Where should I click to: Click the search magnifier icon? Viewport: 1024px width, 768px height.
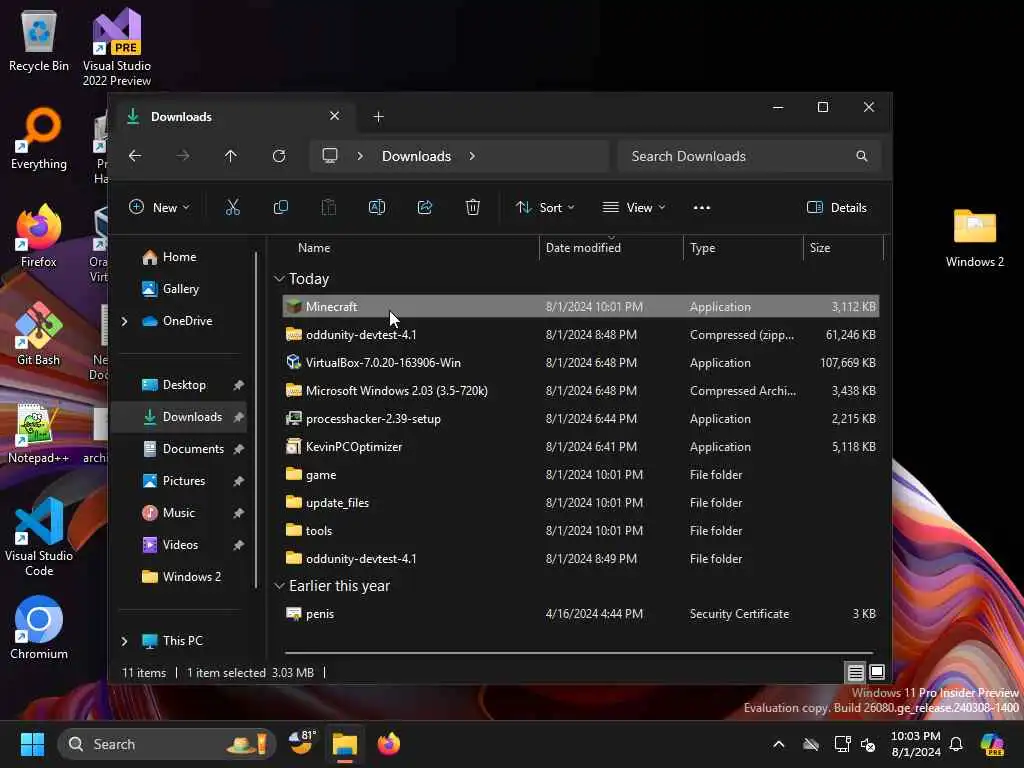862,156
